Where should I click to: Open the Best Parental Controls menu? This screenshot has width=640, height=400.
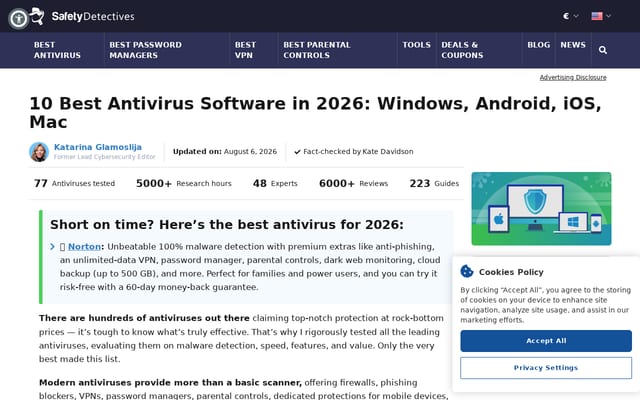pyautogui.click(x=317, y=50)
